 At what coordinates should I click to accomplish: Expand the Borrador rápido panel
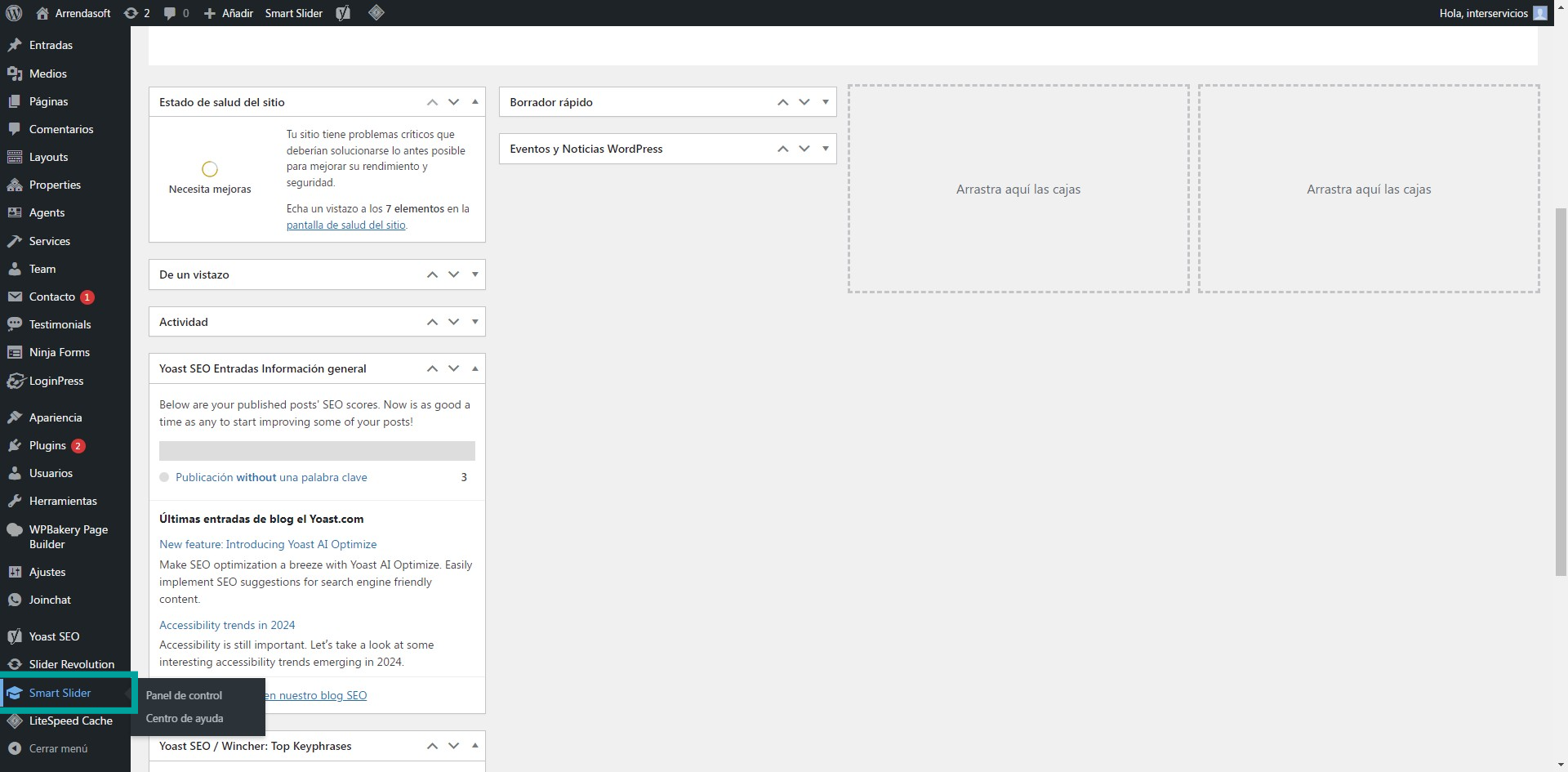point(826,102)
